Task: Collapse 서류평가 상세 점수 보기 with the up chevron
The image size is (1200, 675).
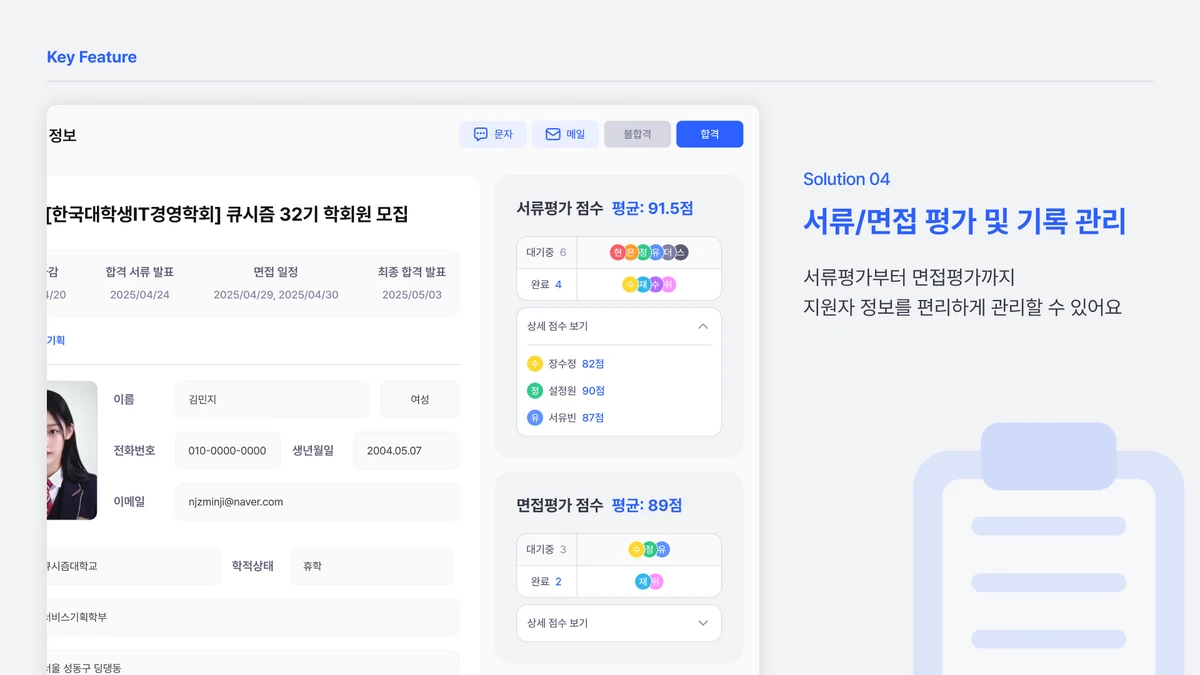Action: pyautogui.click(x=703, y=327)
